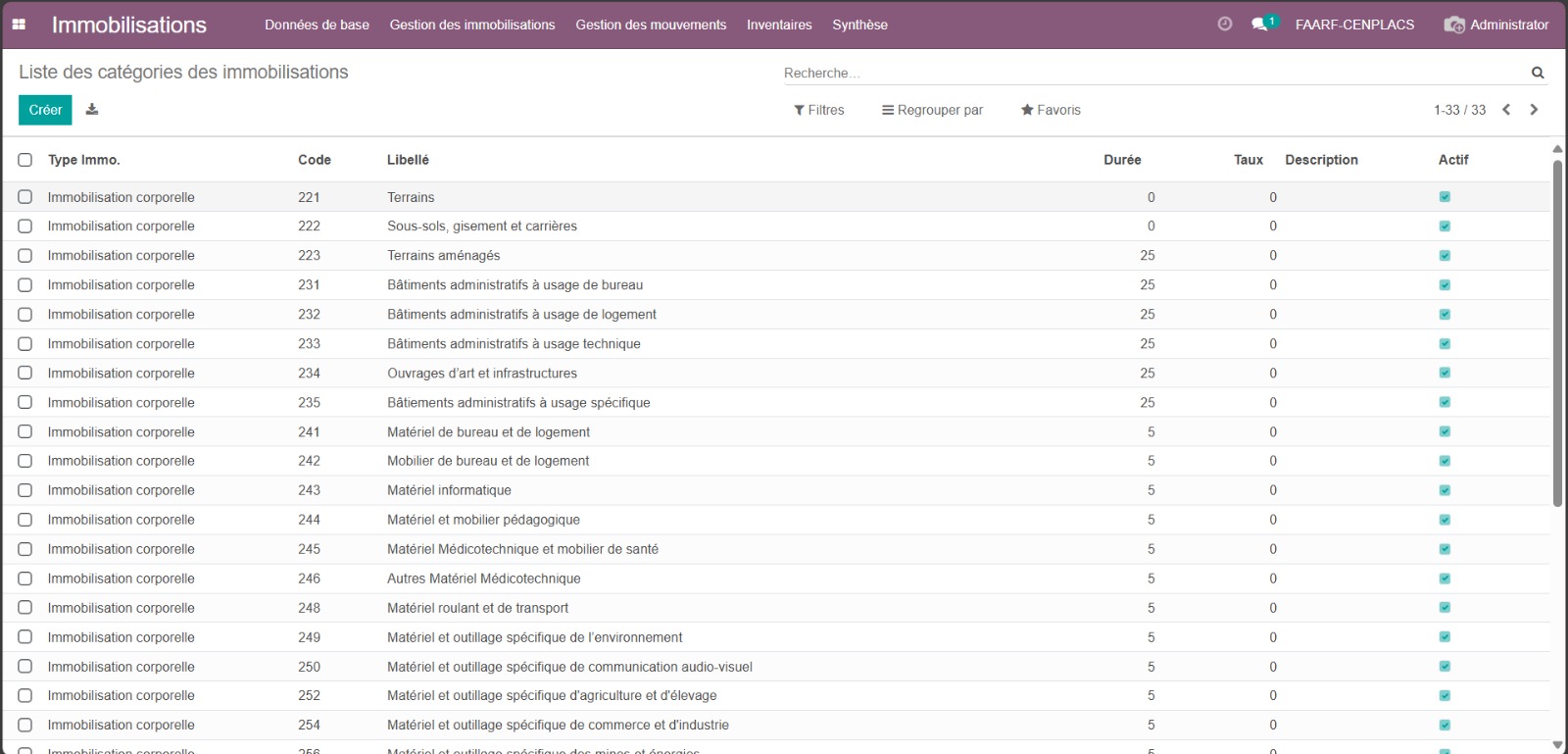Click the export download icon

coord(92,110)
